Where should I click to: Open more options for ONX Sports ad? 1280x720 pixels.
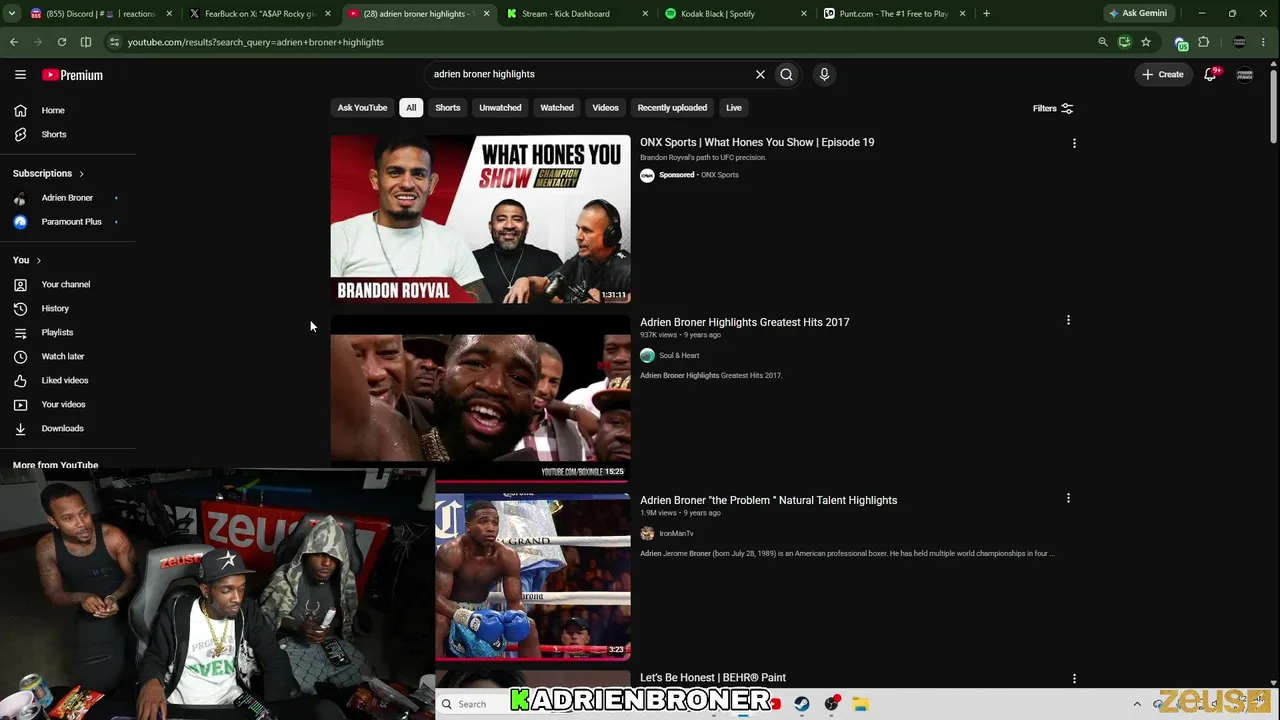1074,143
